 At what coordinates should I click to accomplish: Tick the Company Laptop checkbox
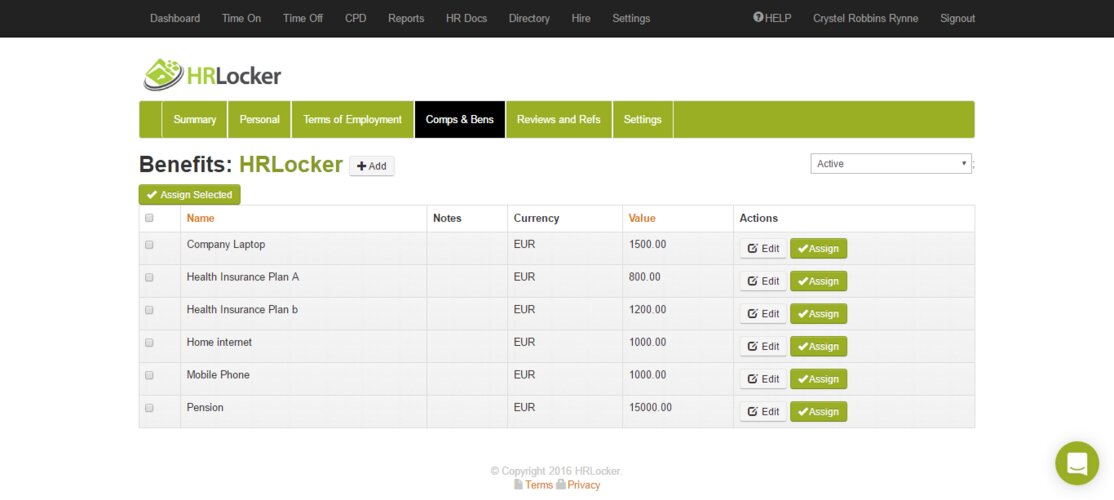[150, 245]
